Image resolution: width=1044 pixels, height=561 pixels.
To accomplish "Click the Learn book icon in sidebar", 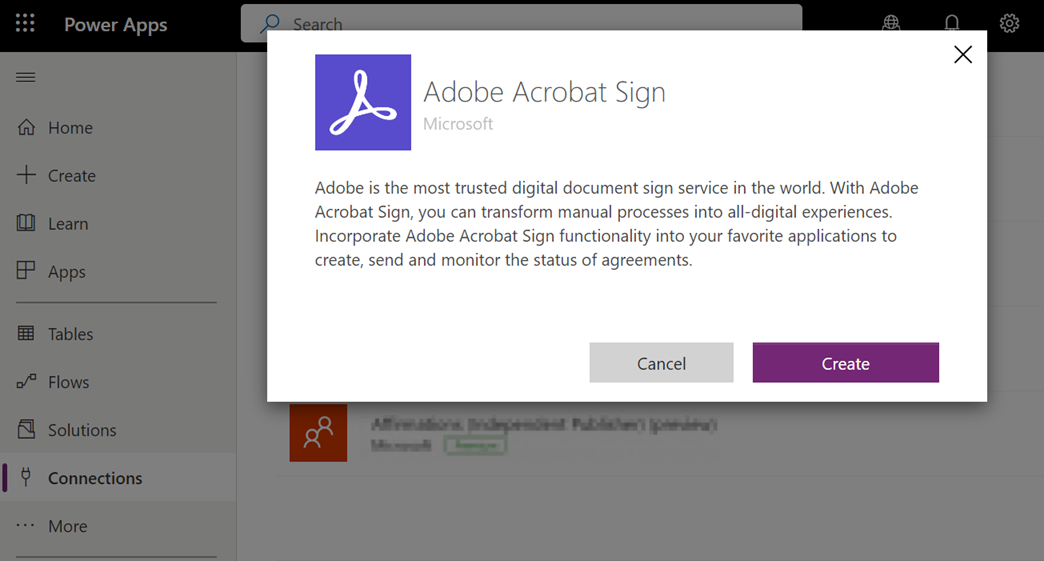I will [26, 223].
